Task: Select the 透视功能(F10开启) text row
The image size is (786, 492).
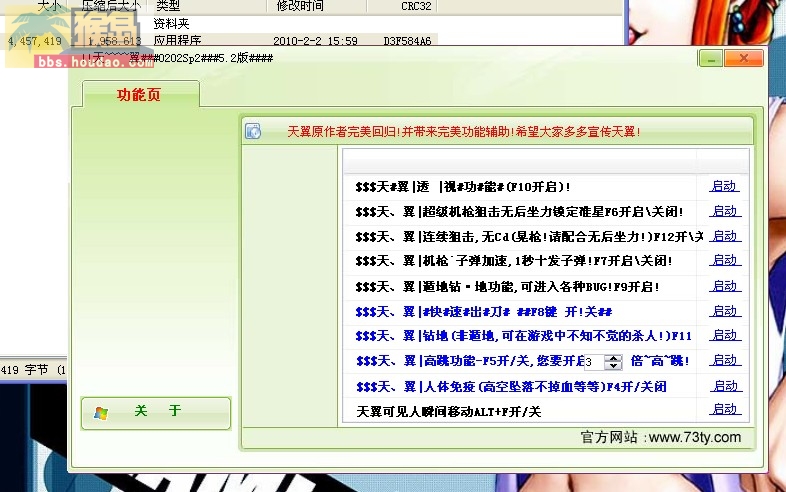Action: pos(463,187)
